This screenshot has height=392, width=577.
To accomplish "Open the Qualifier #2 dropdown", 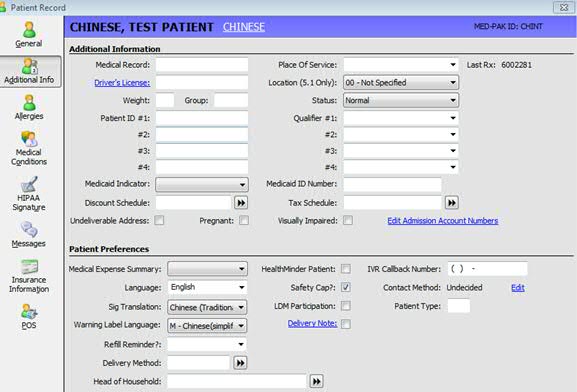I will 401,134.
